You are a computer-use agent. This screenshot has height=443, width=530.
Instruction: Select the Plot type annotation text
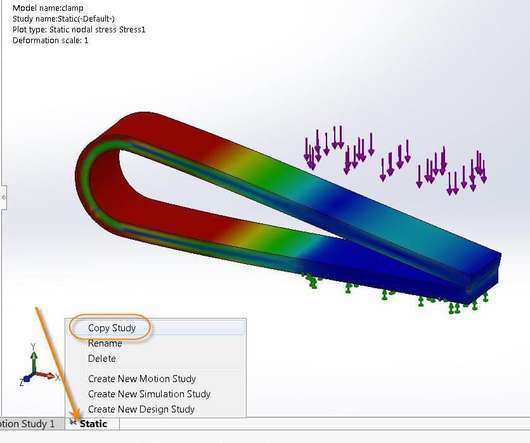(79, 29)
